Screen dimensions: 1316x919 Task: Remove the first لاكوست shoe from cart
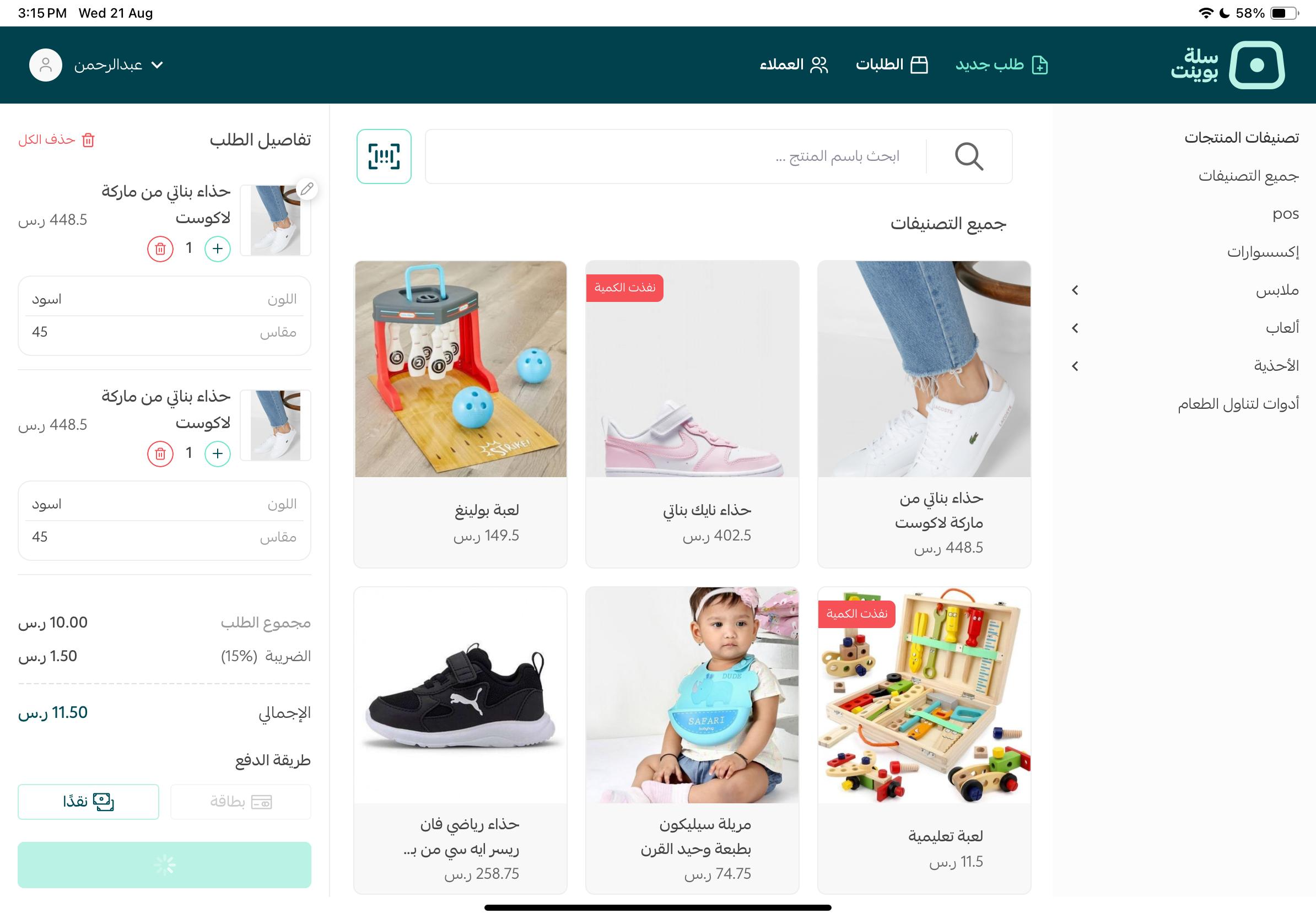[x=160, y=248]
